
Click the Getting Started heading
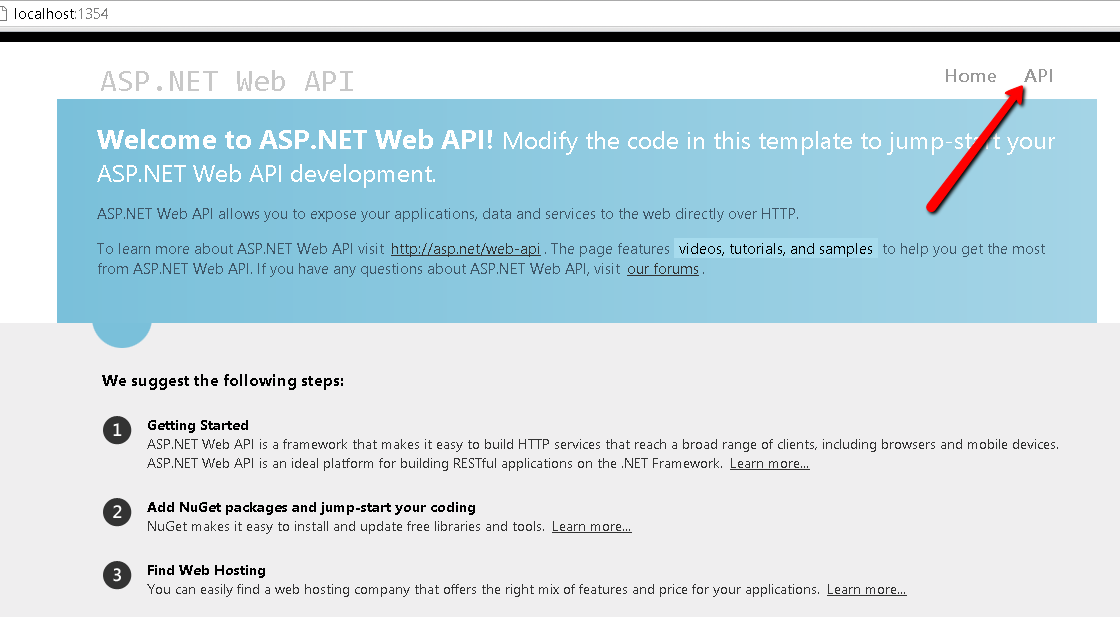[198, 425]
